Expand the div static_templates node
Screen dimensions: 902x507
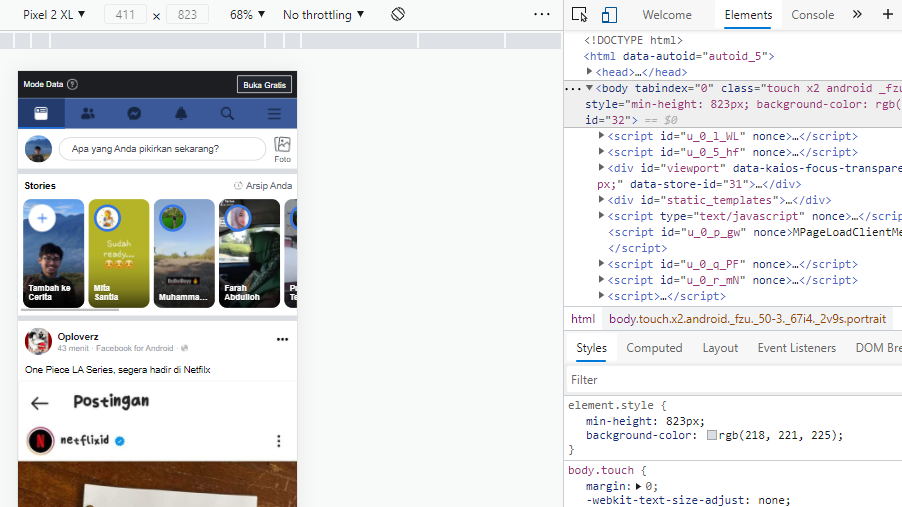tap(601, 200)
